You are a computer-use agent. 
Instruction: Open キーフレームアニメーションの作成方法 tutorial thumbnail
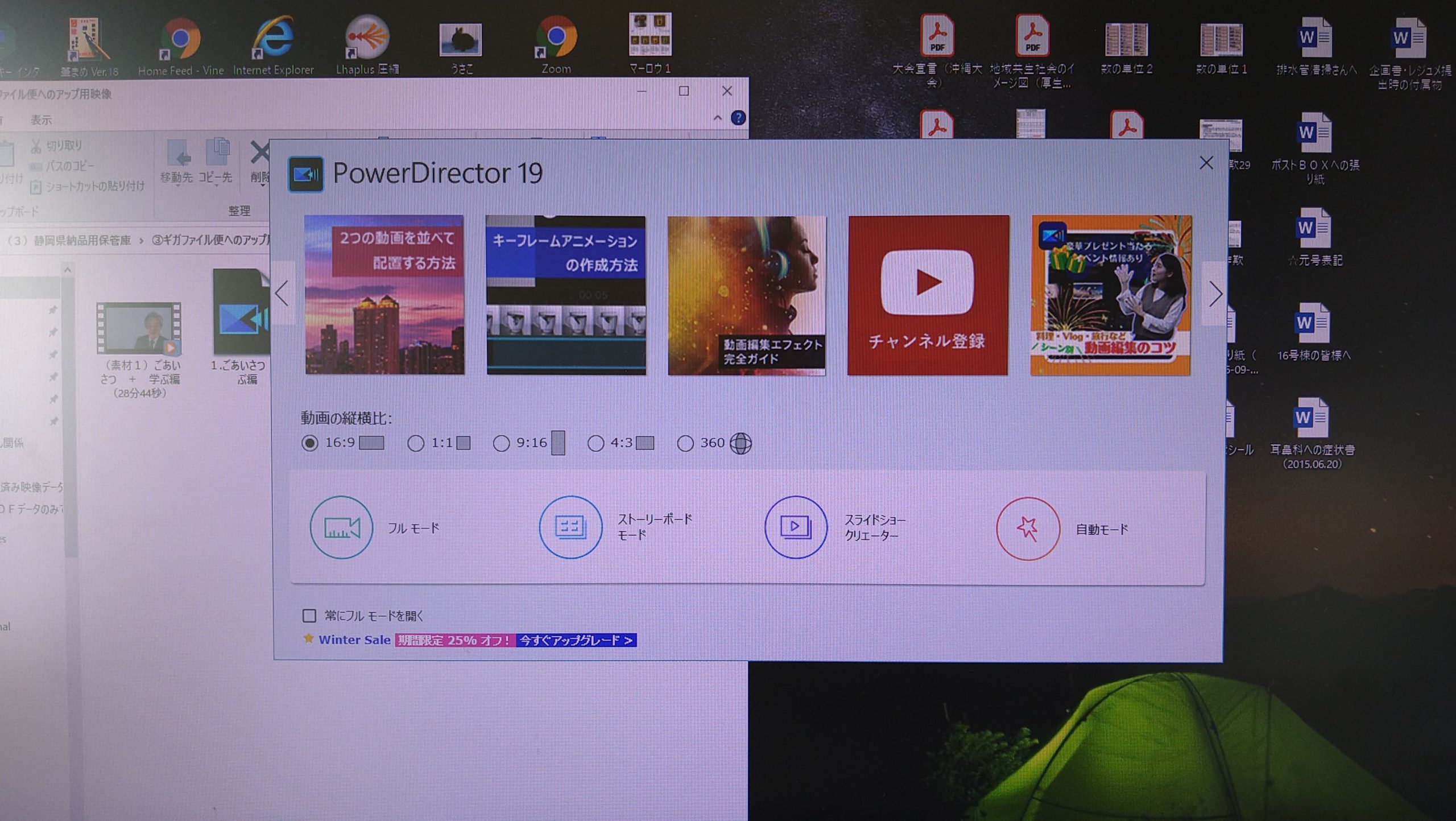click(566, 295)
